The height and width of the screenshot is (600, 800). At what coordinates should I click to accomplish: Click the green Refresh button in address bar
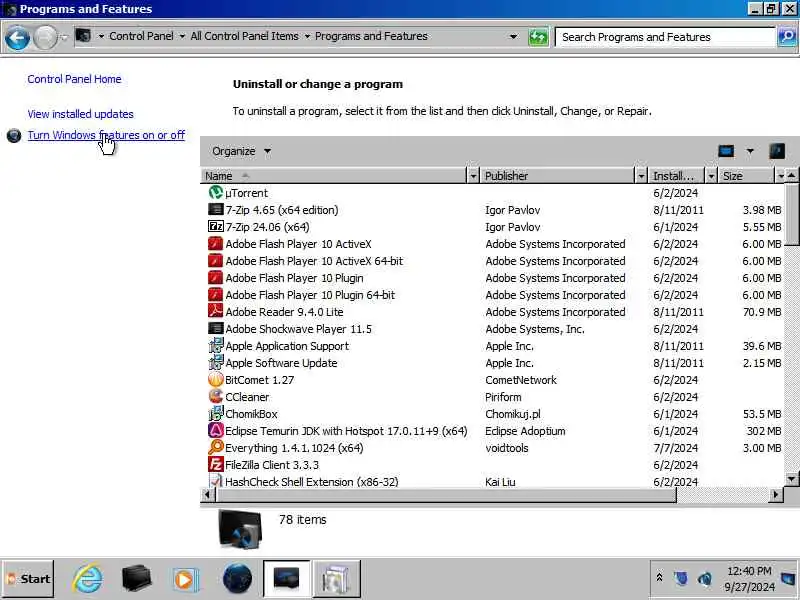point(538,37)
